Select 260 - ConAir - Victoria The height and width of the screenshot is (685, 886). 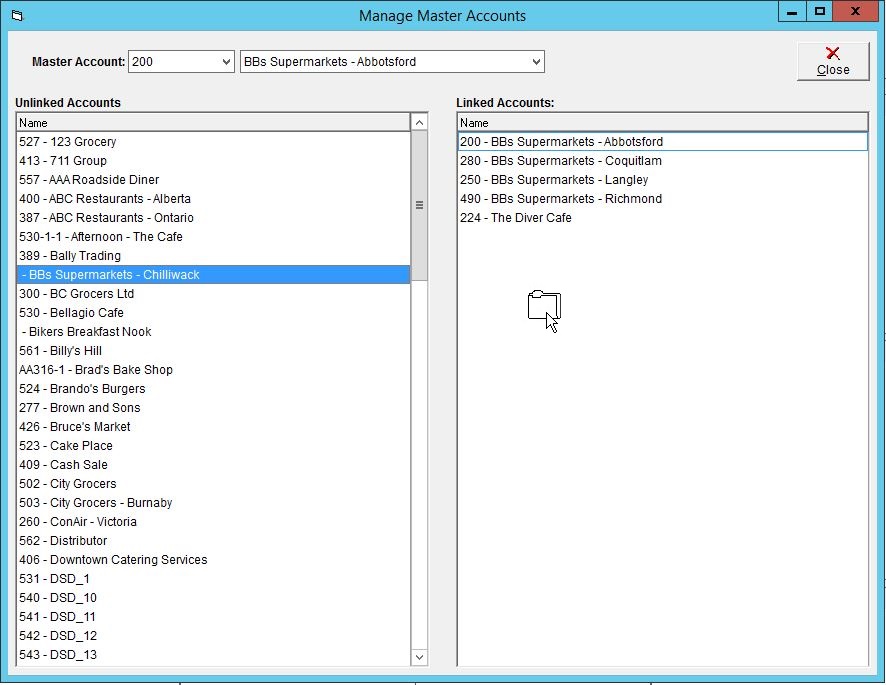pos(213,522)
